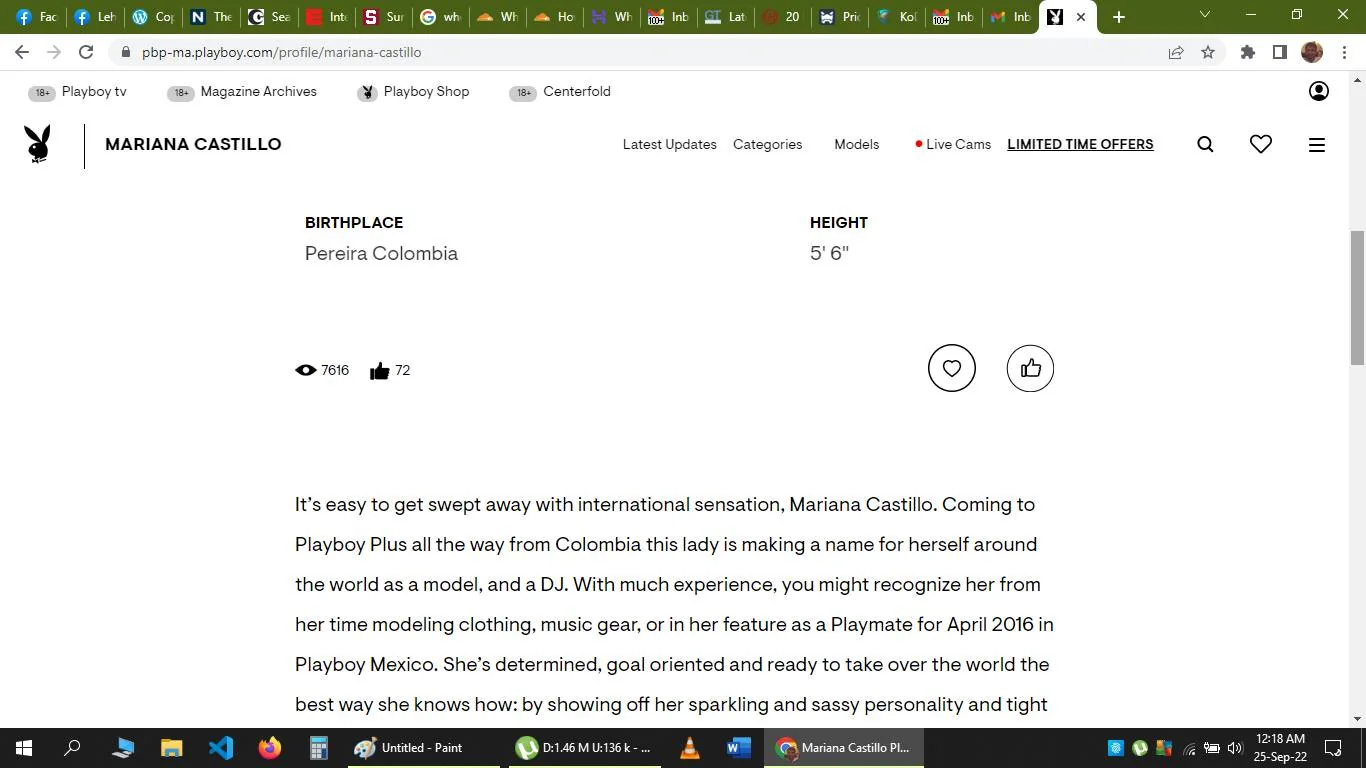
Task: Open the uTorrent taskbar window
Action: tap(585, 748)
